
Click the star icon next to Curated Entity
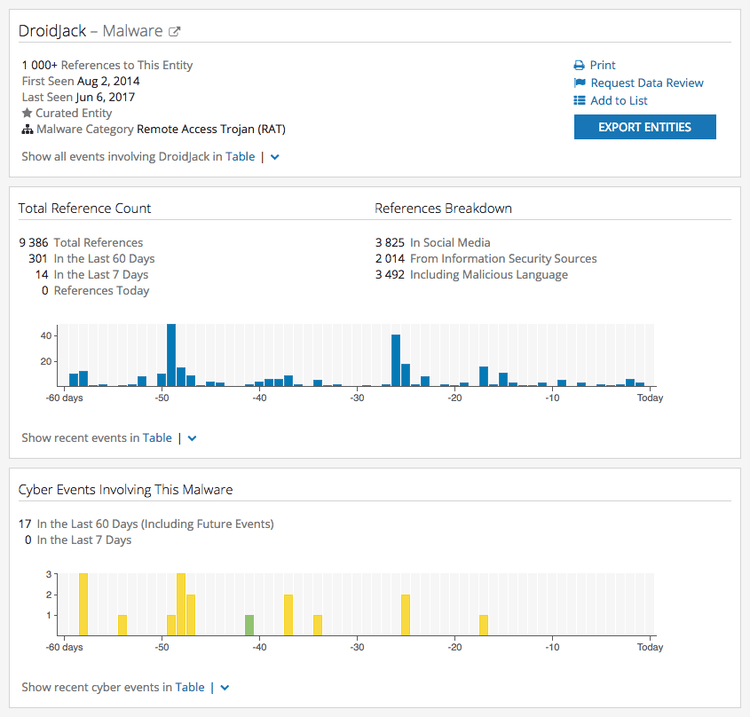tap(27, 113)
